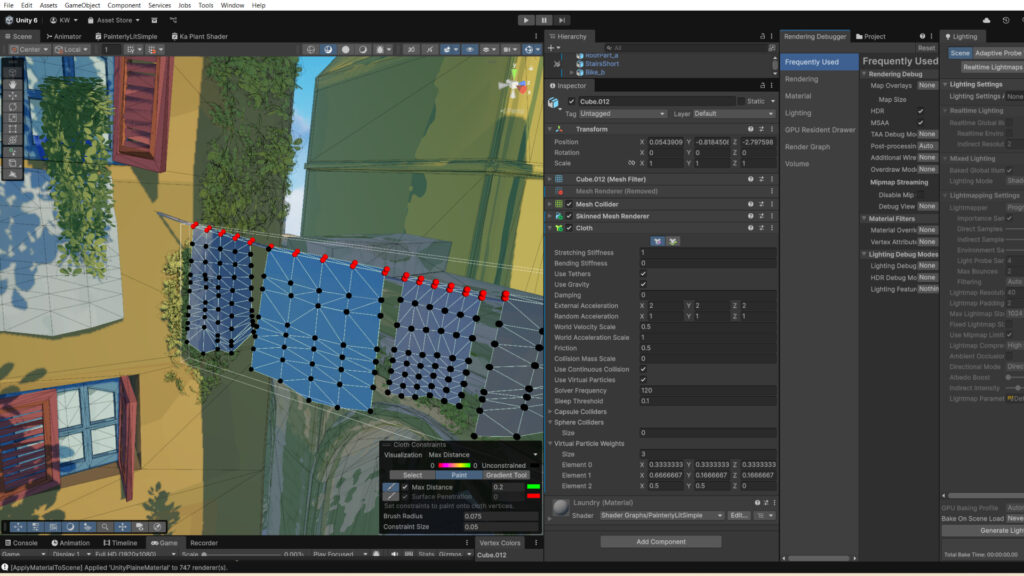
Task: Select the Rotate tool in Scene overlay
Action: (12, 106)
